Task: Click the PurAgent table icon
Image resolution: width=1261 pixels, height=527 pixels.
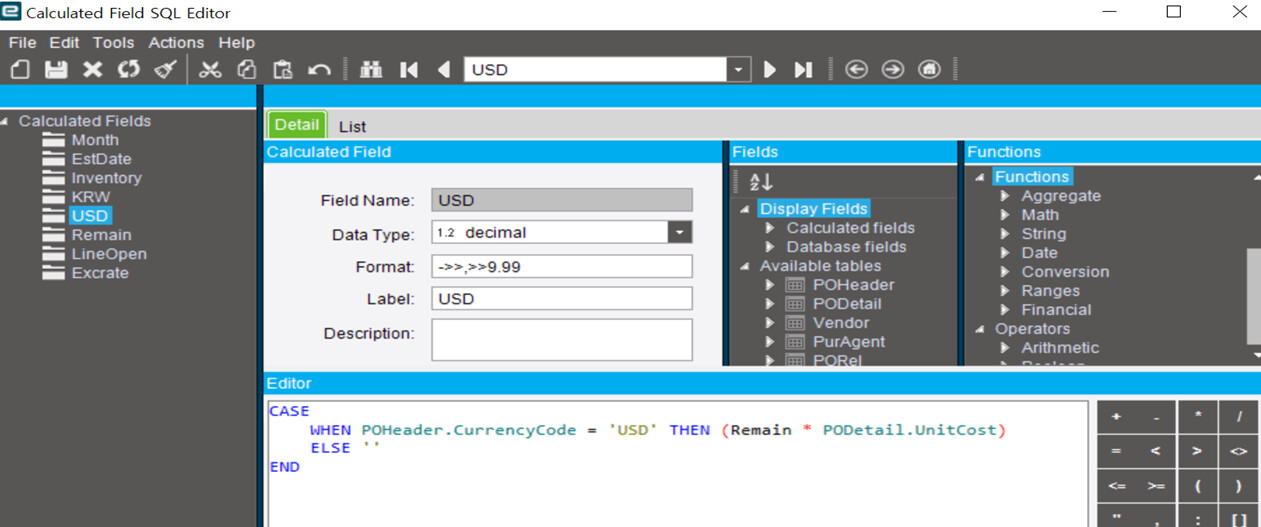Action: coord(796,342)
